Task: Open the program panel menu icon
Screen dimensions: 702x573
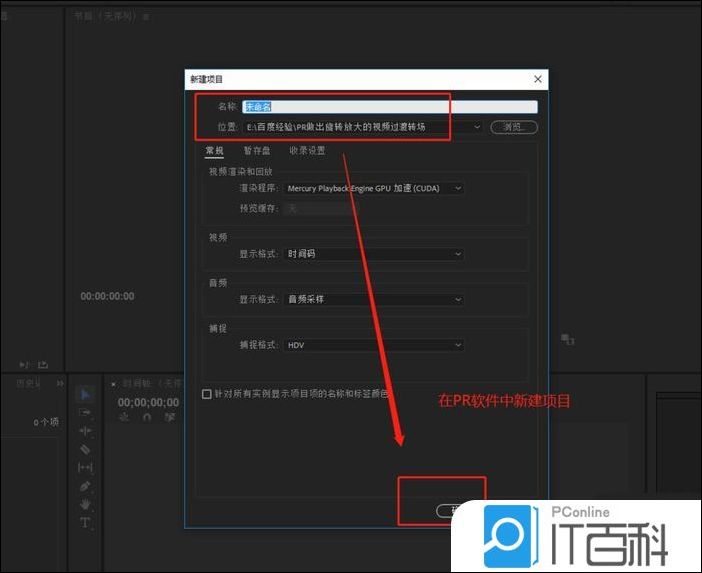Action: point(146,17)
